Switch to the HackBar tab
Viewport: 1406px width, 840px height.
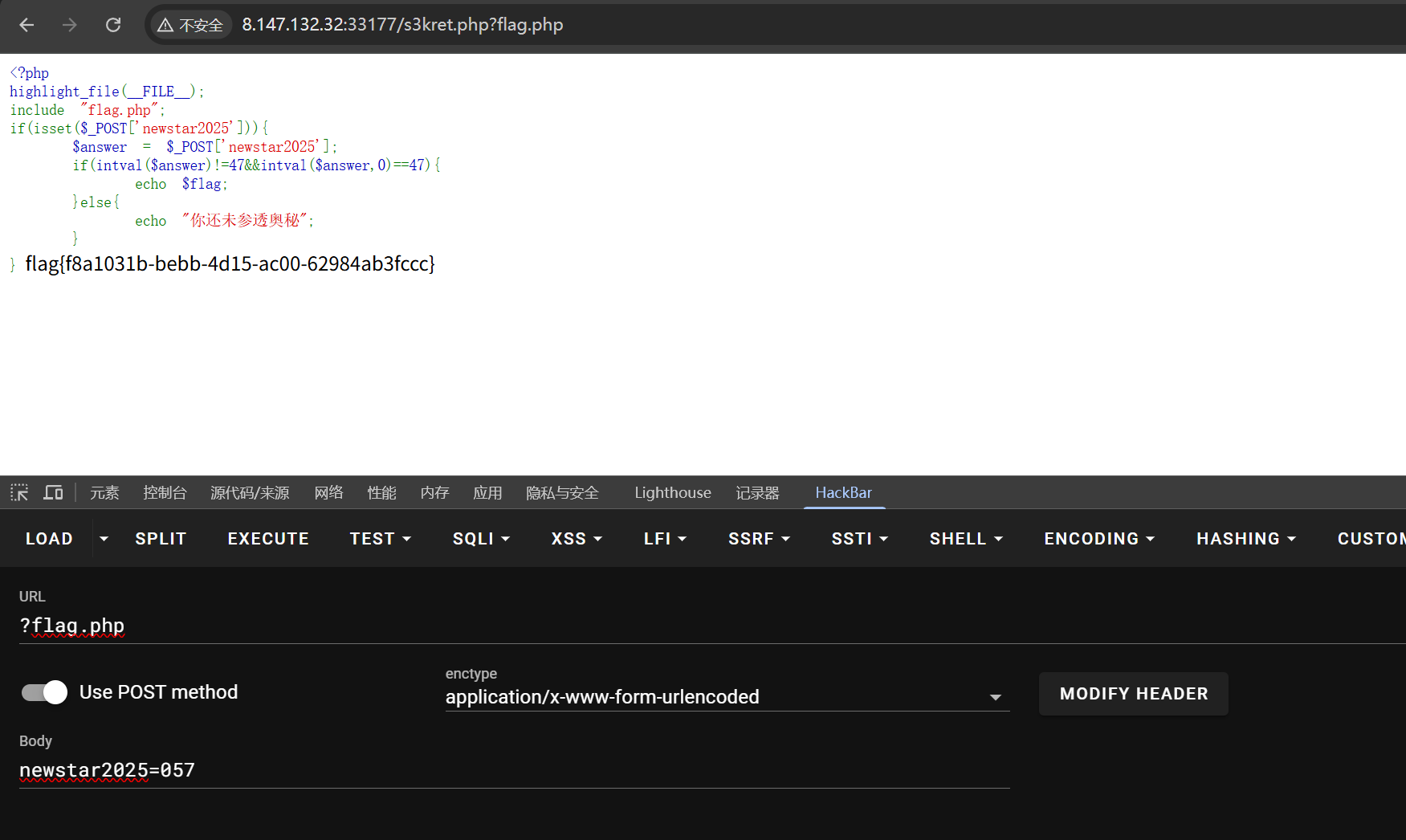[x=843, y=492]
